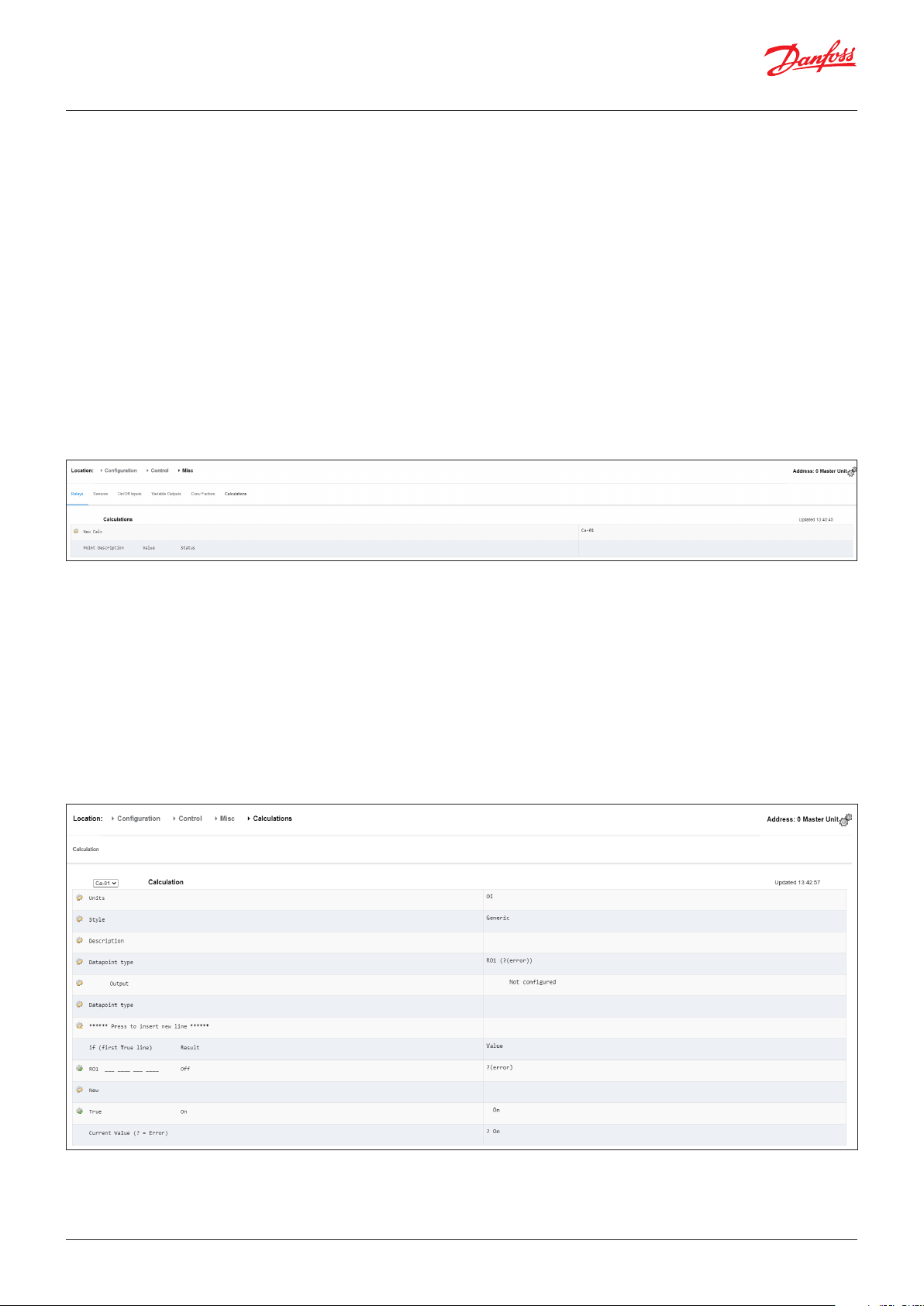Click the gear icon on the Calculations-page address line

click(x=846, y=818)
